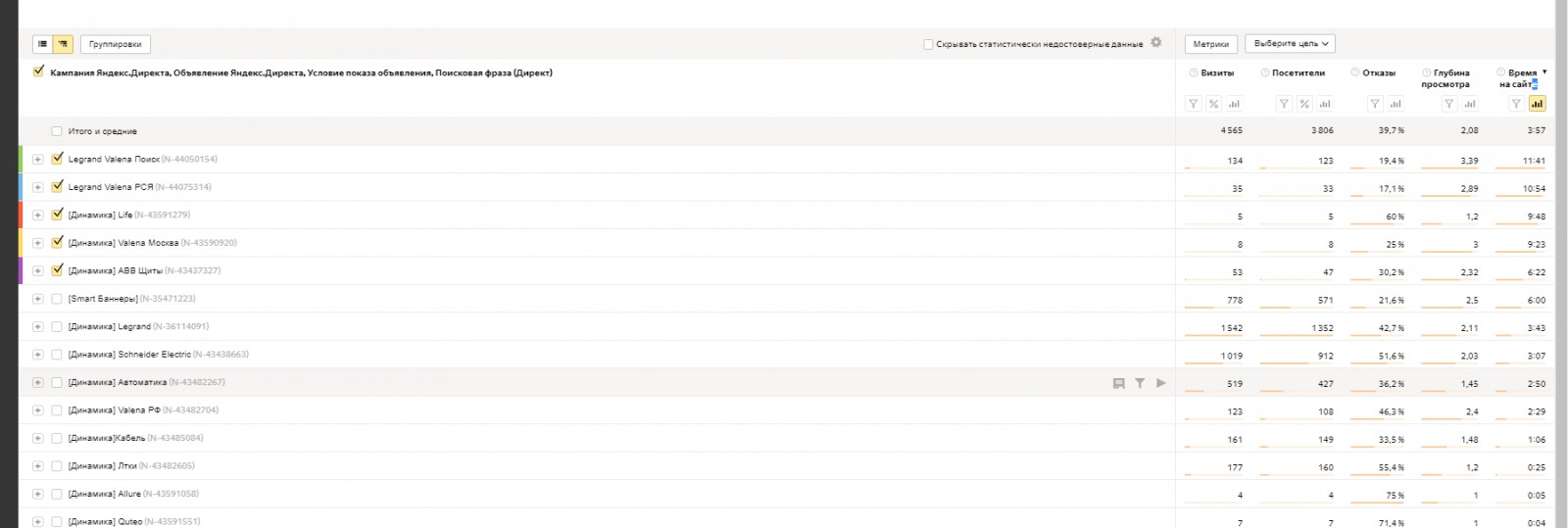Expand [Smart Баннеры] campaign
This screenshot has height=528, width=1568.
pyautogui.click(x=37, y=299)
